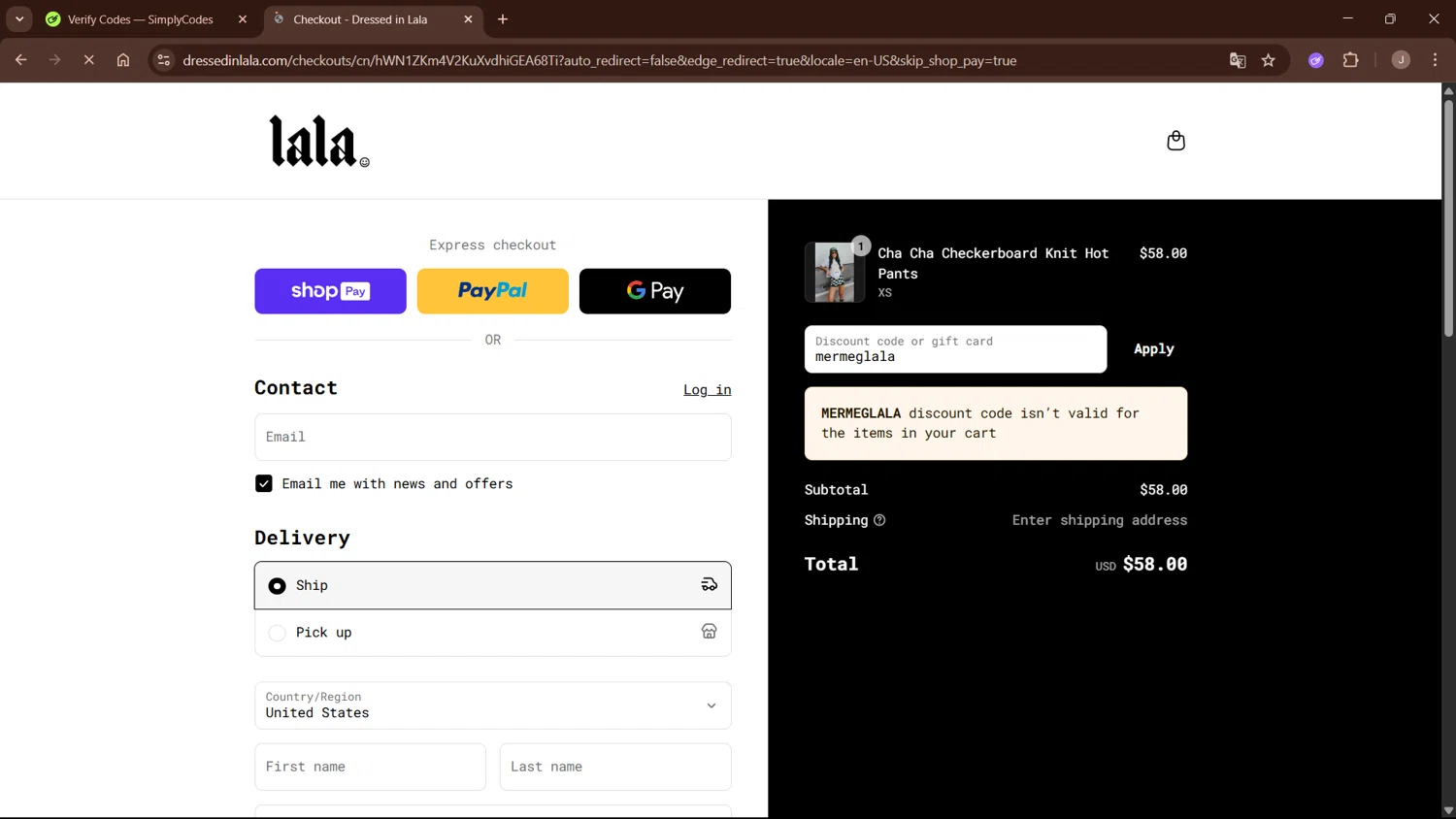The height and width of the screenshot is (819, 1456).
Task: Click the browser back arrow
Action: pyautogui.click(x=20, y=60)
